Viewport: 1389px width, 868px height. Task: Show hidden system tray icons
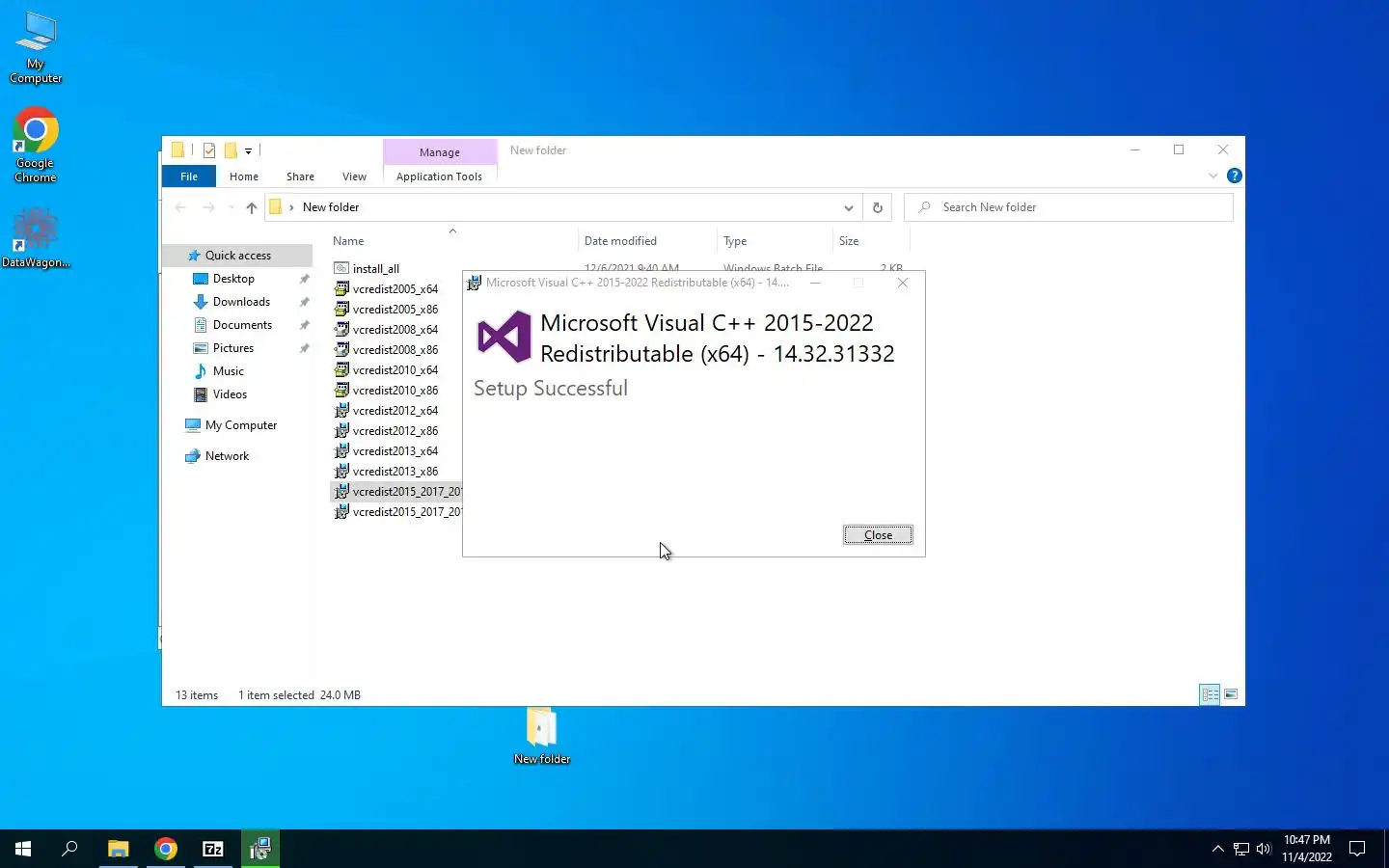click(x=1217, y=849)
